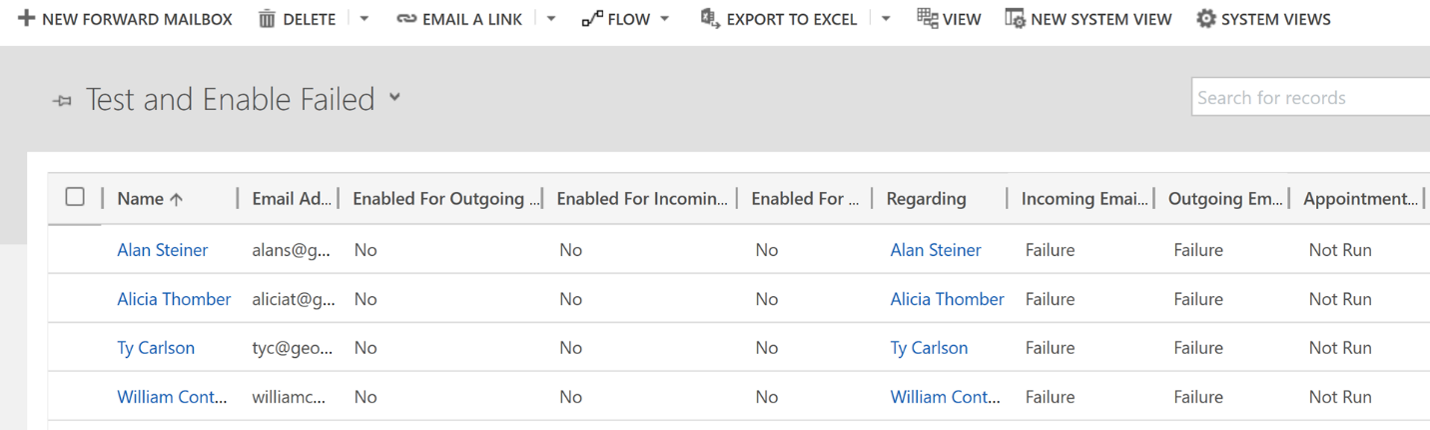Click the Delete trash can icon
Image resolution: width=1430 pixels, height=430 pixels.
point(267,18)
